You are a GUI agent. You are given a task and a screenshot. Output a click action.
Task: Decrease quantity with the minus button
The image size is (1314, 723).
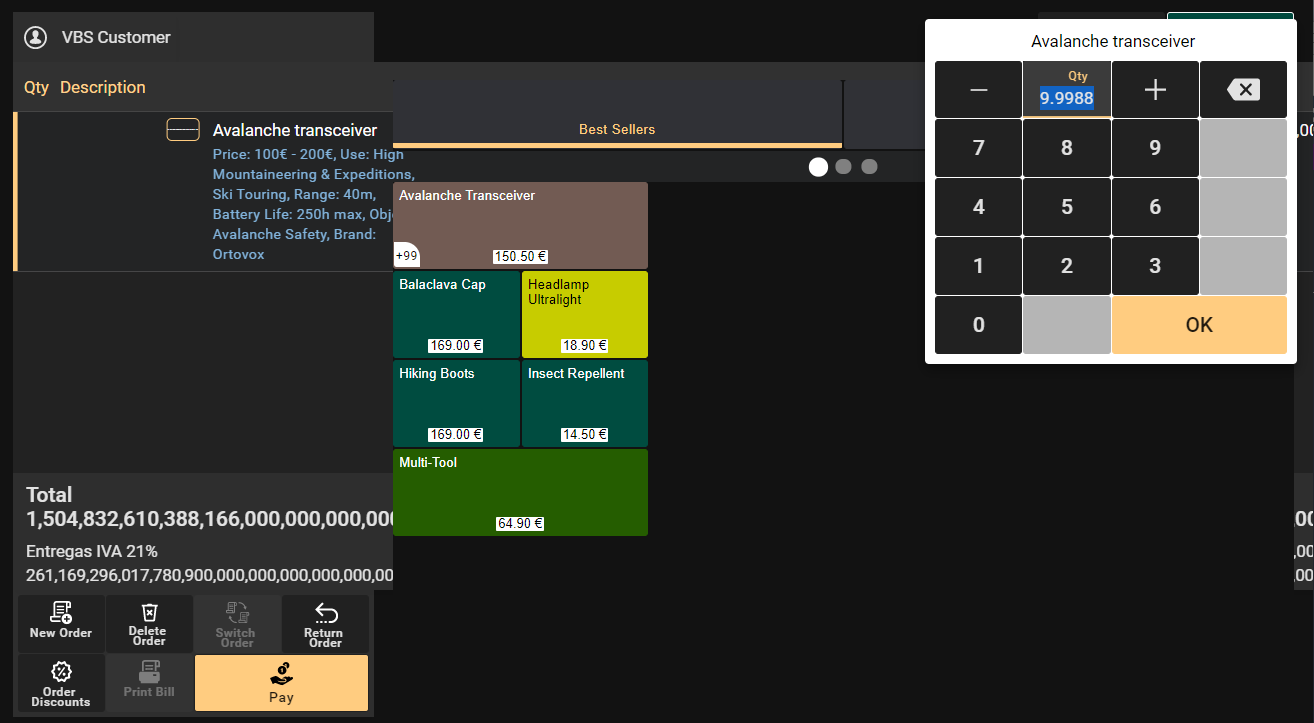[978, 90]
